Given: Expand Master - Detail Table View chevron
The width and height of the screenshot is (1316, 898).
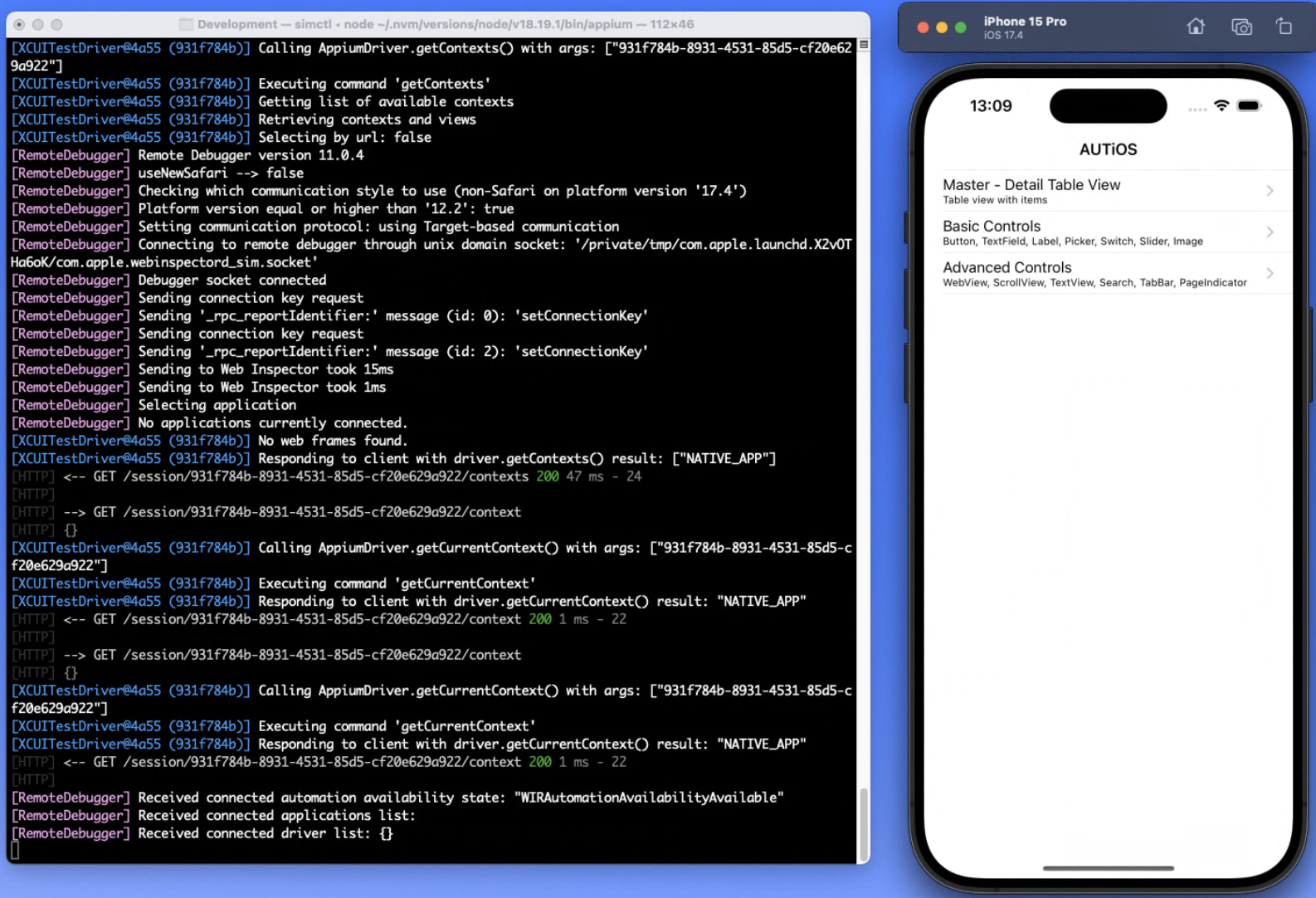Looking at the screenshot, I should click(x=1270, y=191).
